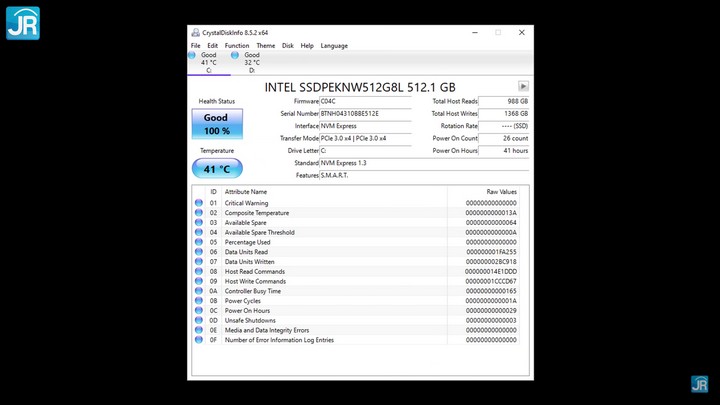Switch to the D: drive tab
This screenshot has width=720, height=405.
tap(251, 62)
